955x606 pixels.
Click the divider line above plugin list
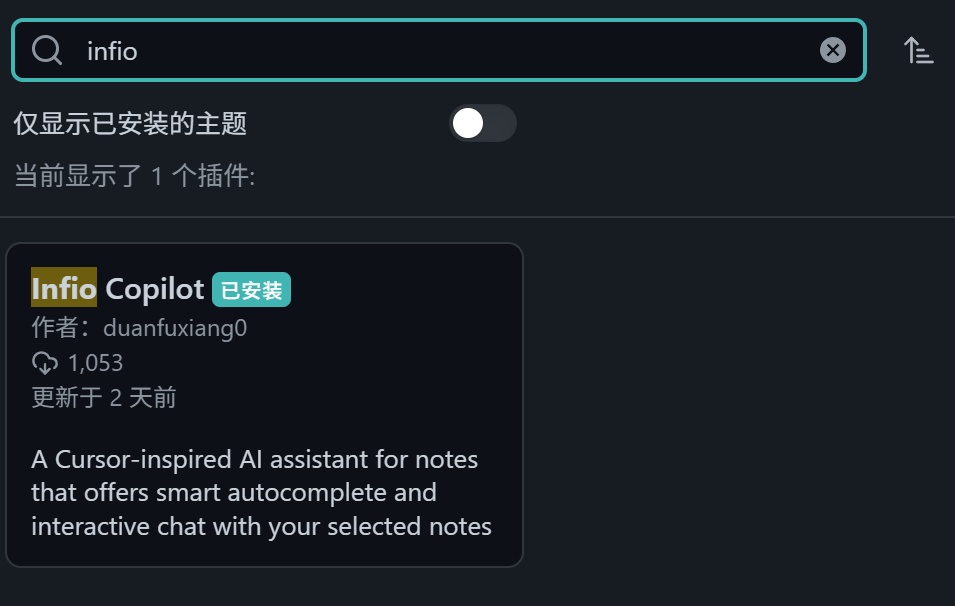(x=478, y=216)
